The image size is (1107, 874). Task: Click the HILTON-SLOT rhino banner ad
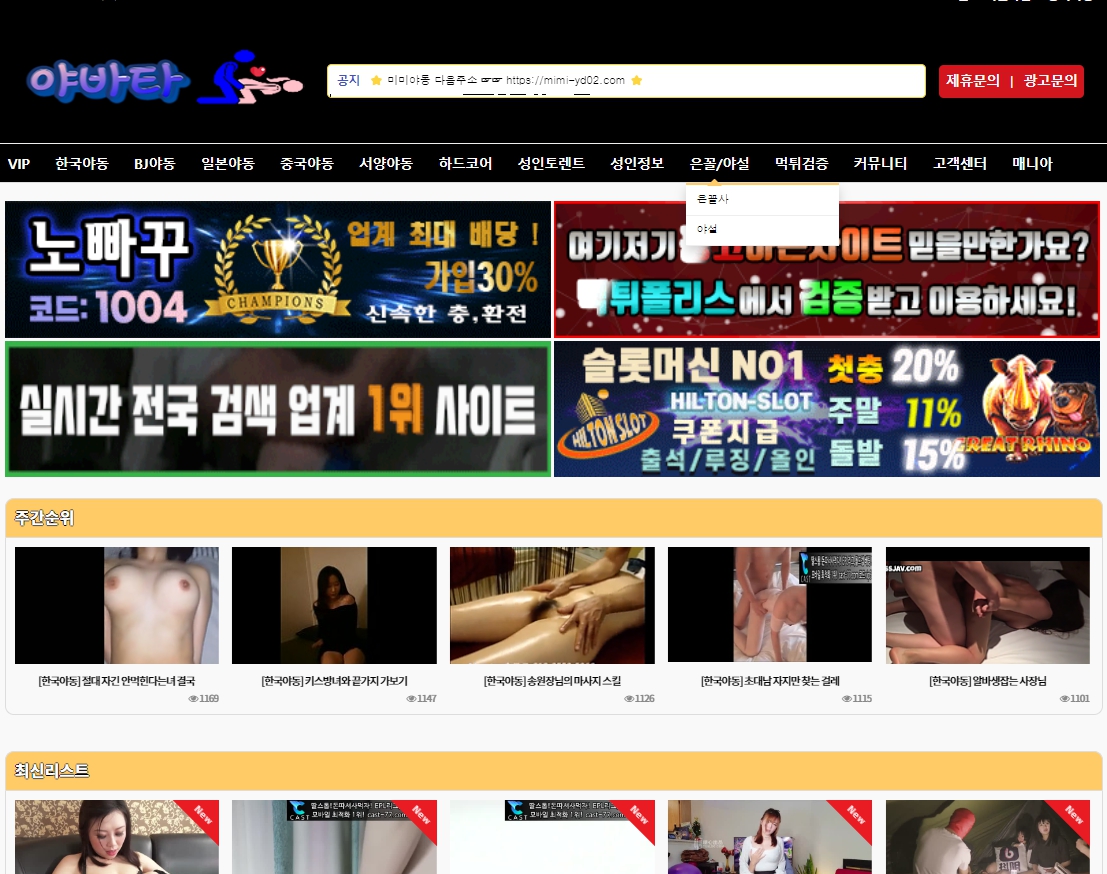(826, 409)
